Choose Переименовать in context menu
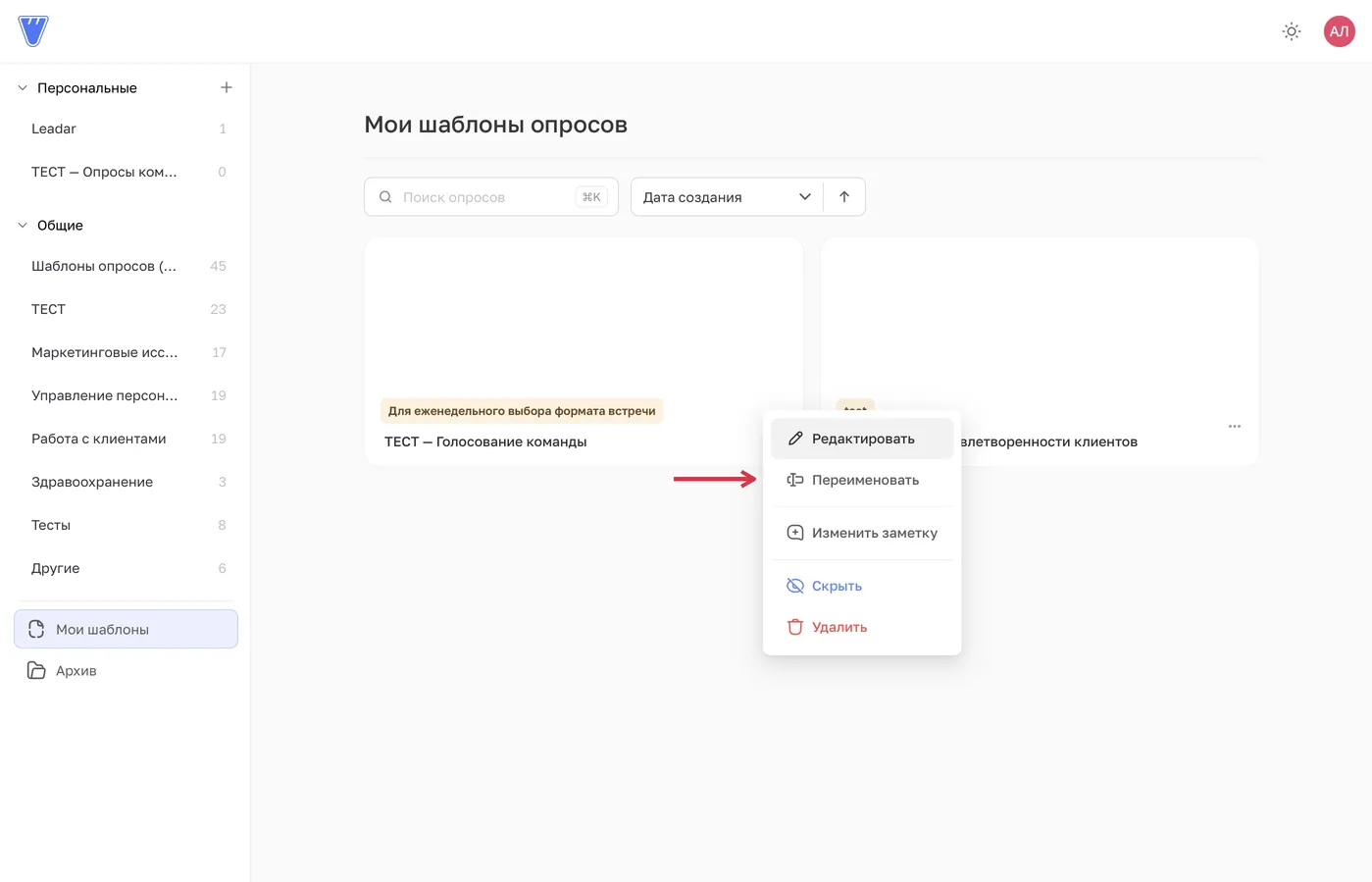 [862, 480]
